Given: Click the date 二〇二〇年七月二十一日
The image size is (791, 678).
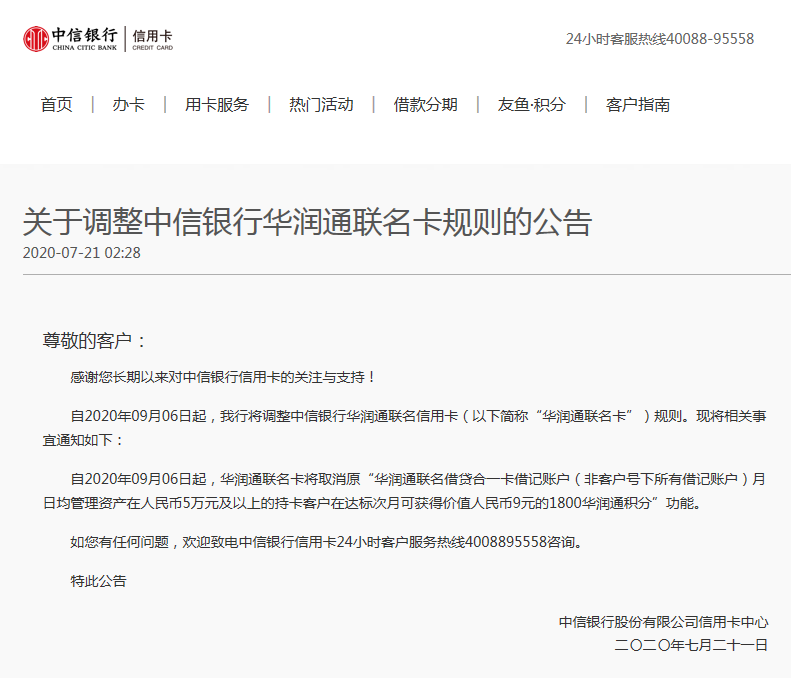Looking at the screenshot, I should click(691, 645).
